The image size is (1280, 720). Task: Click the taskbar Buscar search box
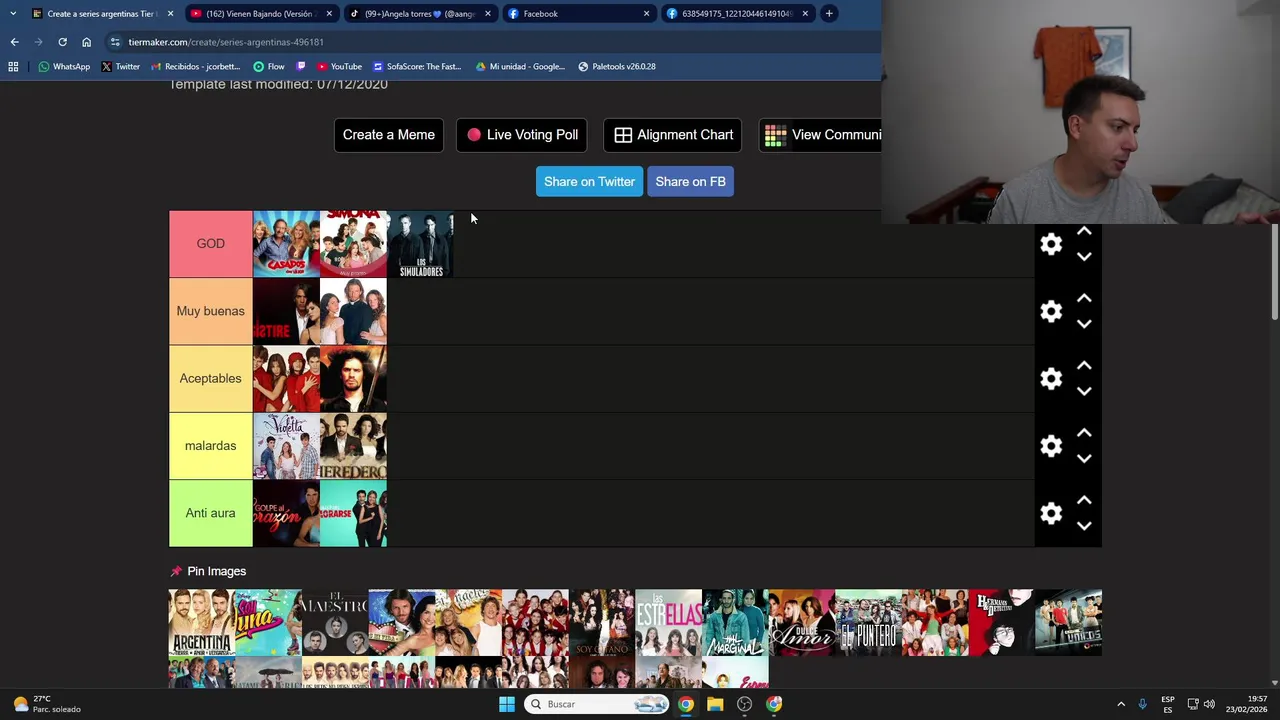pos(597,704)
